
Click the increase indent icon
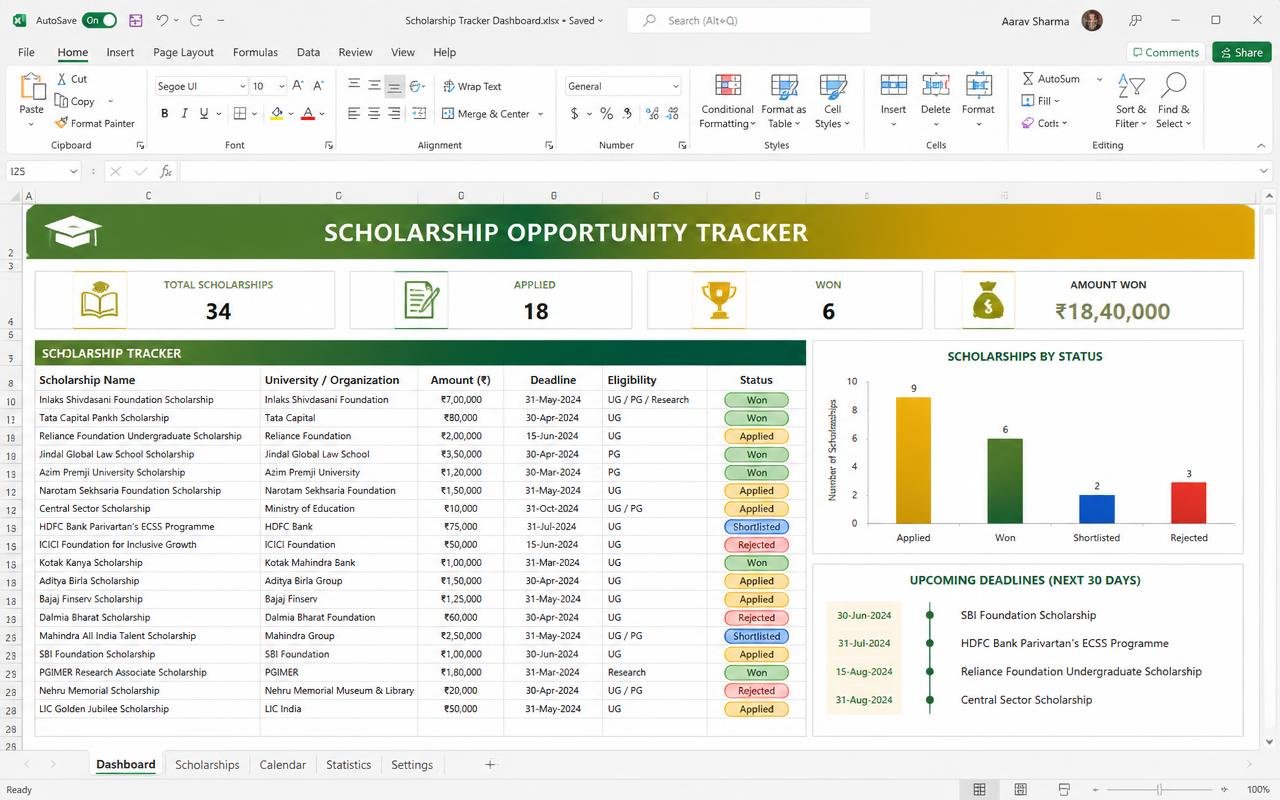coord(420,114)
